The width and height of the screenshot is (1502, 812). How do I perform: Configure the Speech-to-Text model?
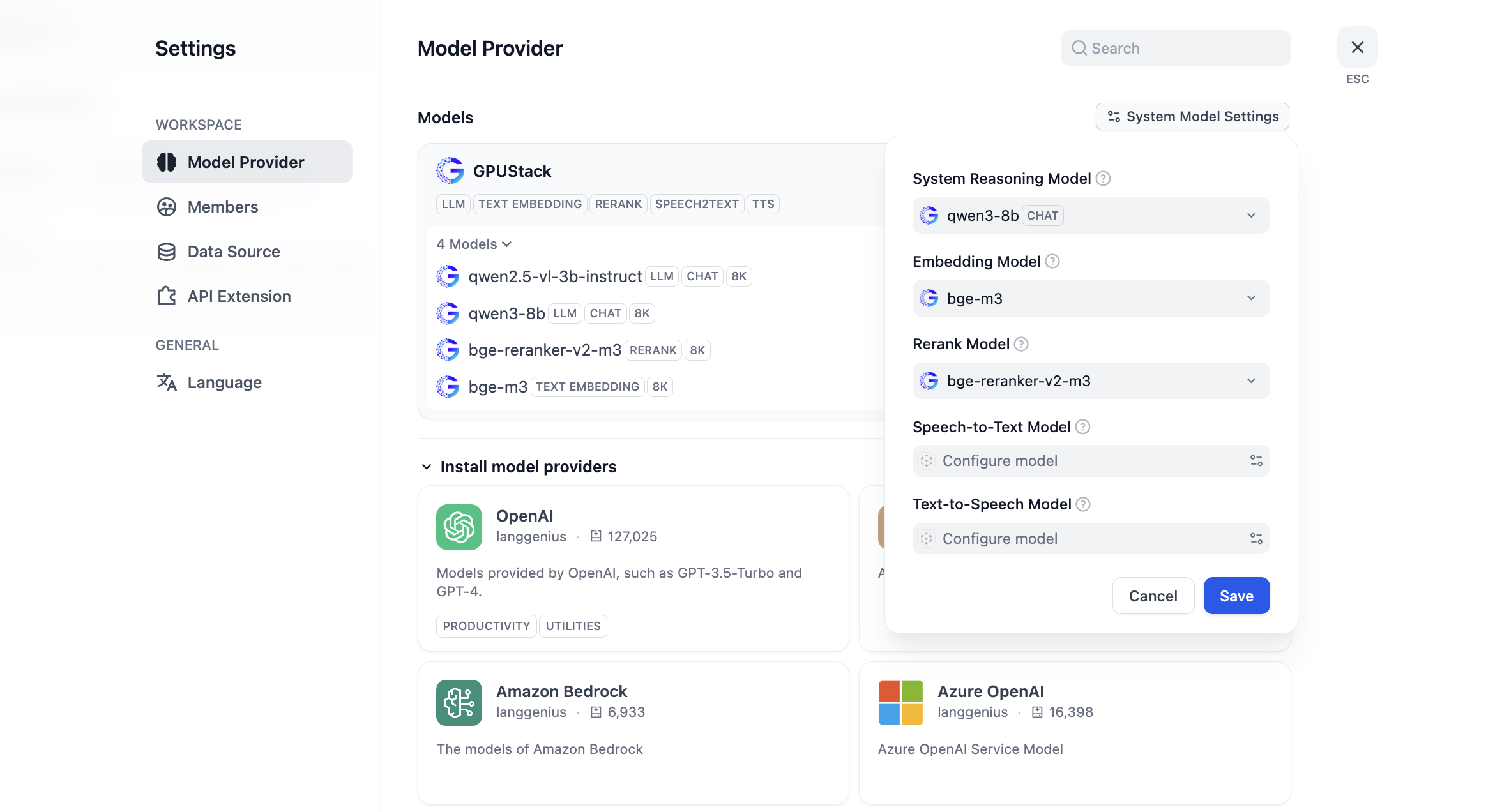(x=1090, y=461)
